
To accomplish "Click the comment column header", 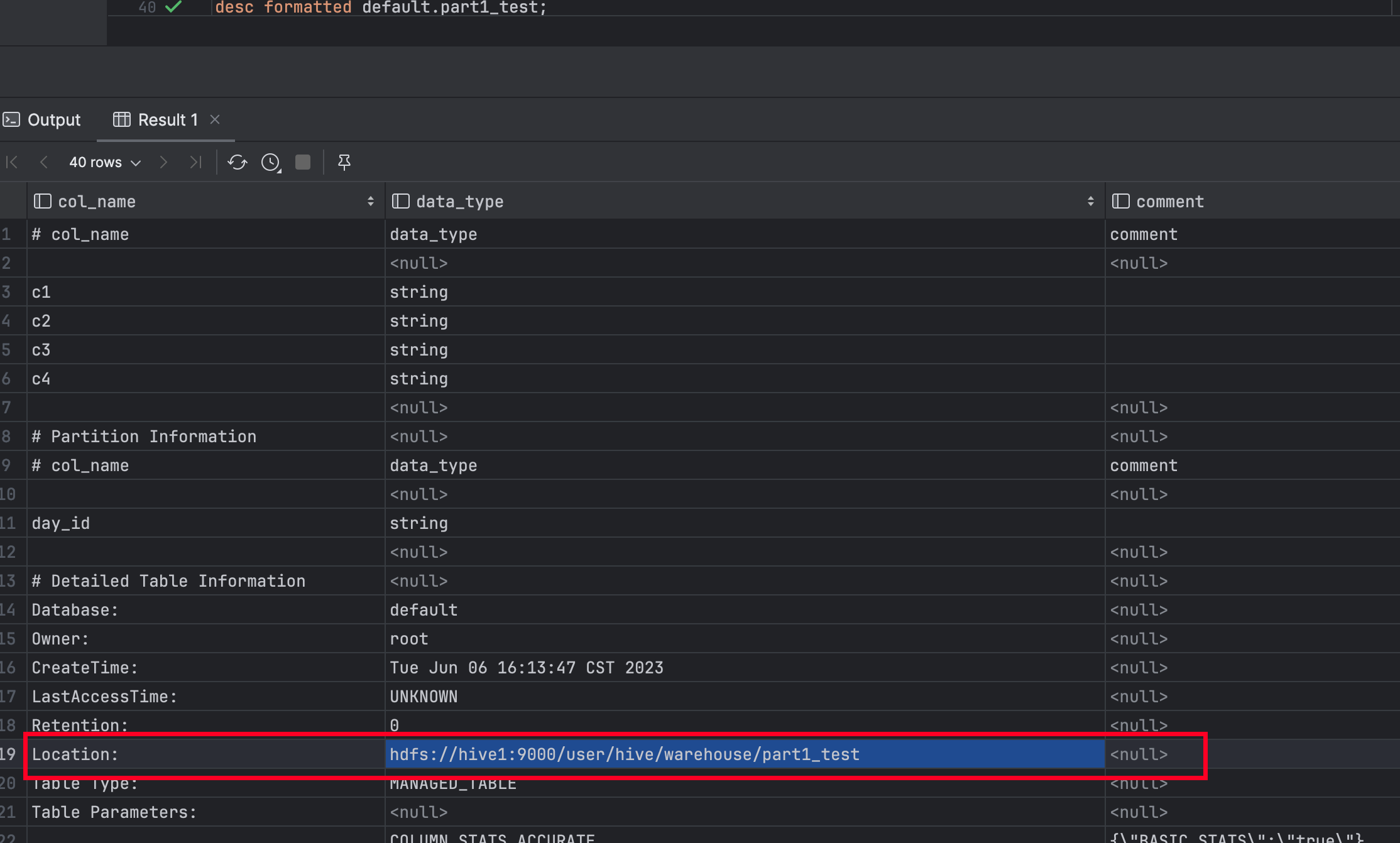I will click(1169, 201).
